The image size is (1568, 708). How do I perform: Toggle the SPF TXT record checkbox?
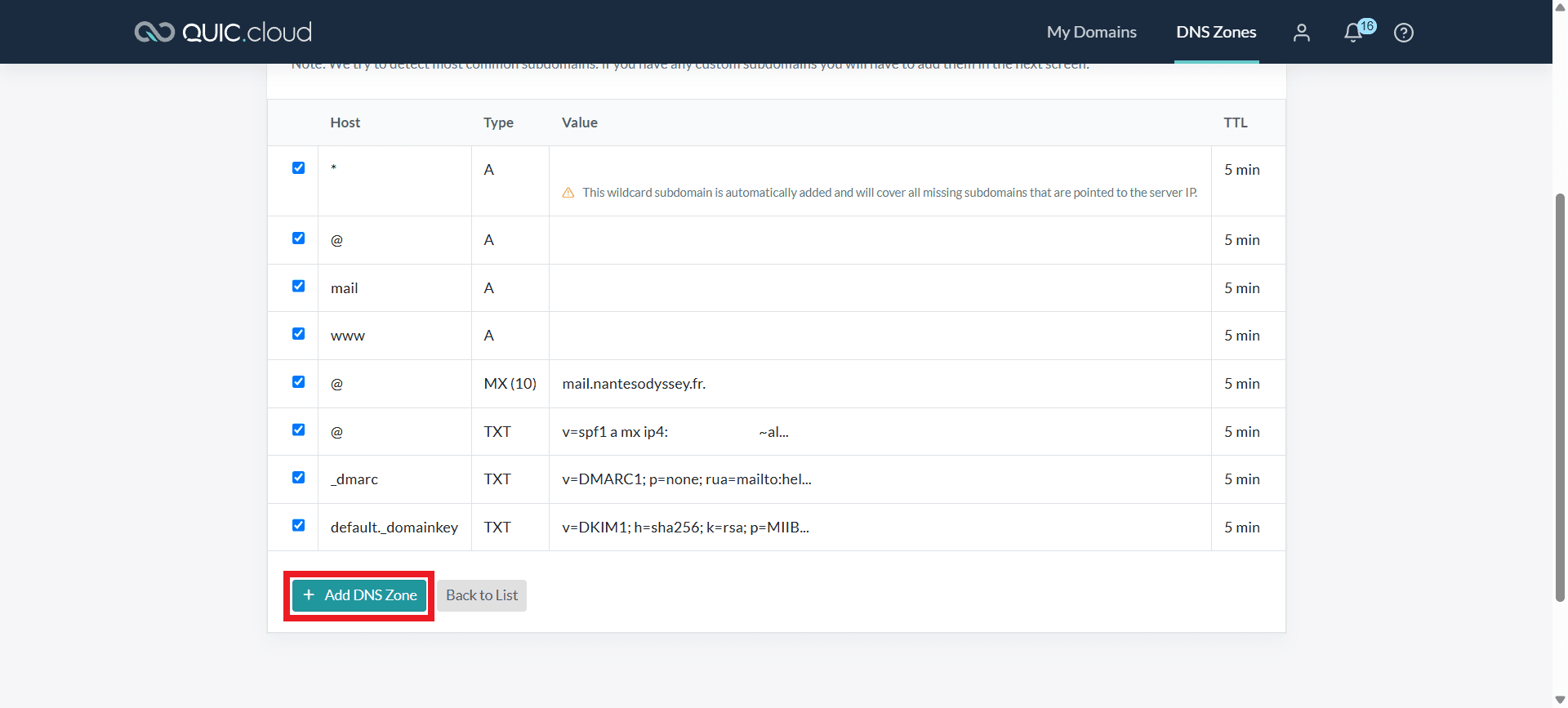click(299, 430)
